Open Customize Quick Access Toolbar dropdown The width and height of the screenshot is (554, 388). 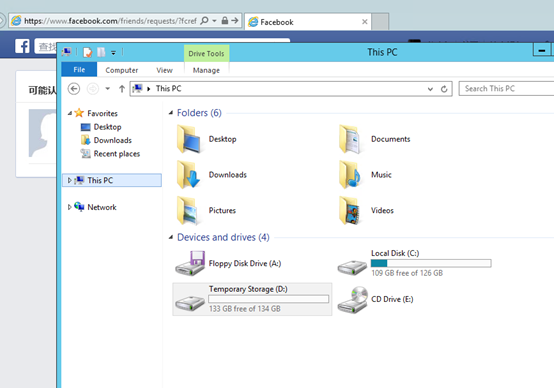[113, 53]
